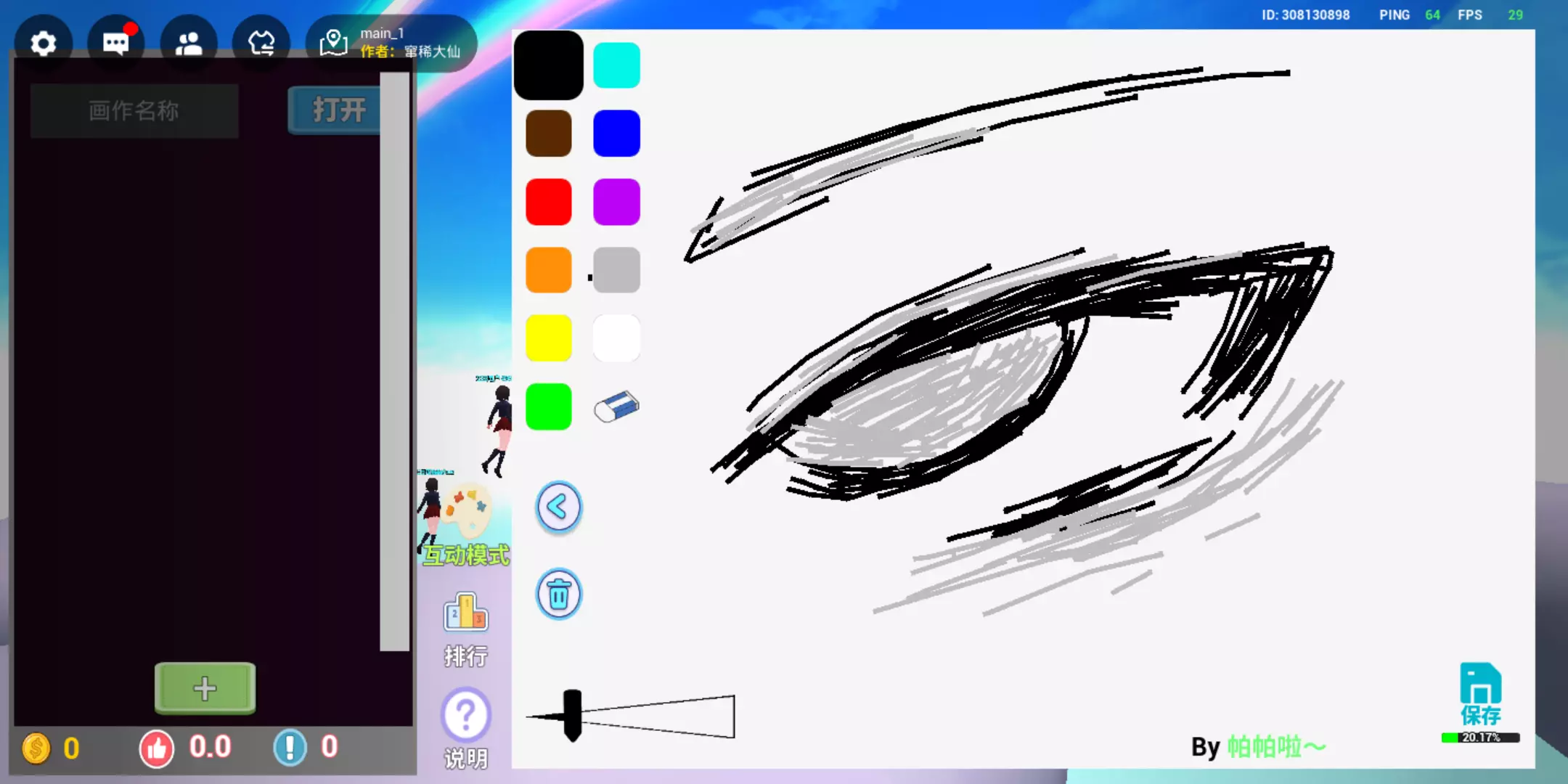1568x784 pixels.
Task: Select the cyan color swatch
Action: pyautogui.click(x=616, y=65)
